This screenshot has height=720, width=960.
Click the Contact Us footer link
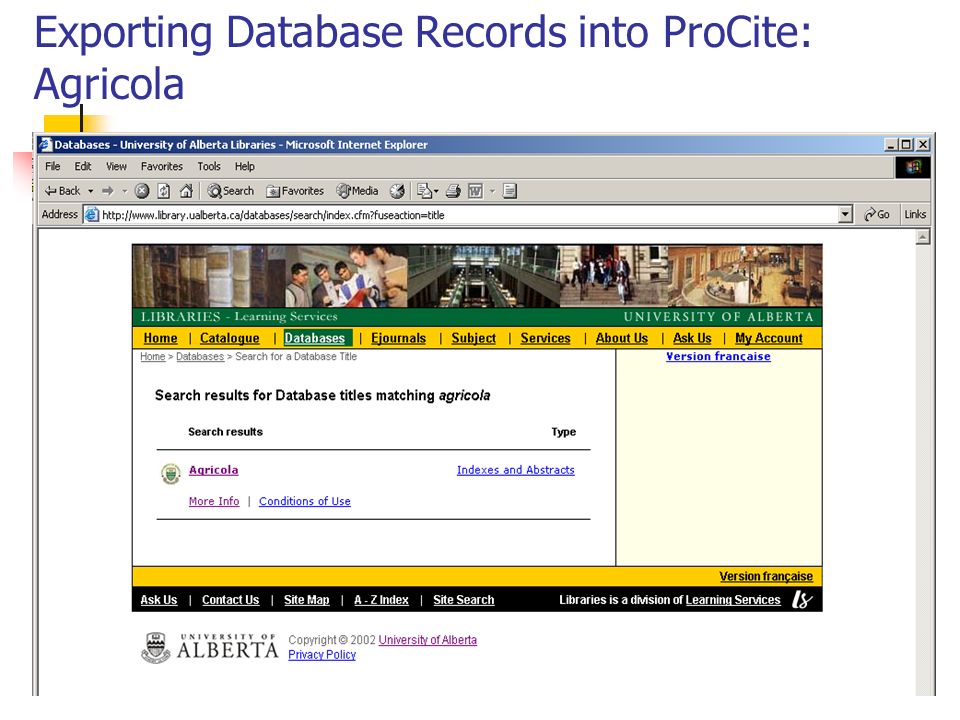pos(231,600)
